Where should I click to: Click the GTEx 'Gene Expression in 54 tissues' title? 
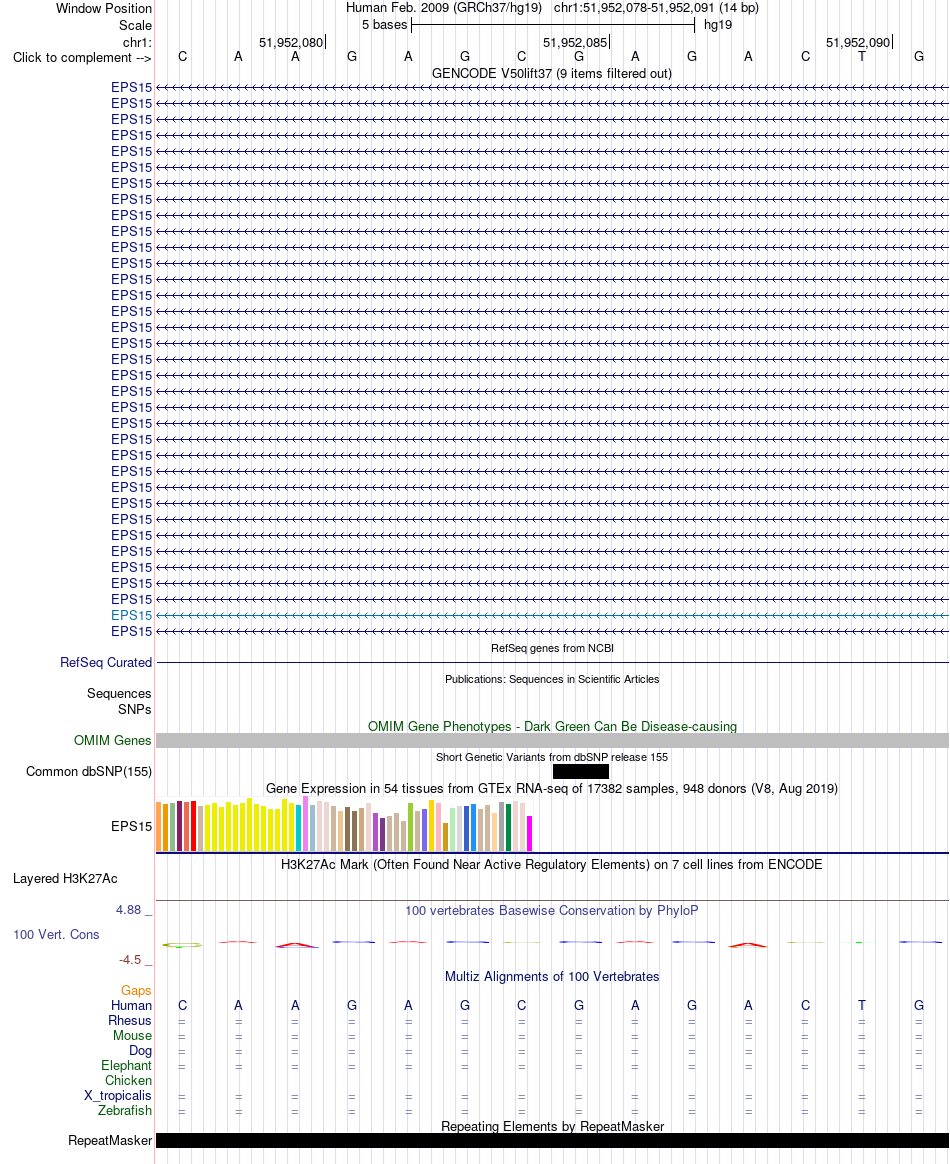coord(552,788)
